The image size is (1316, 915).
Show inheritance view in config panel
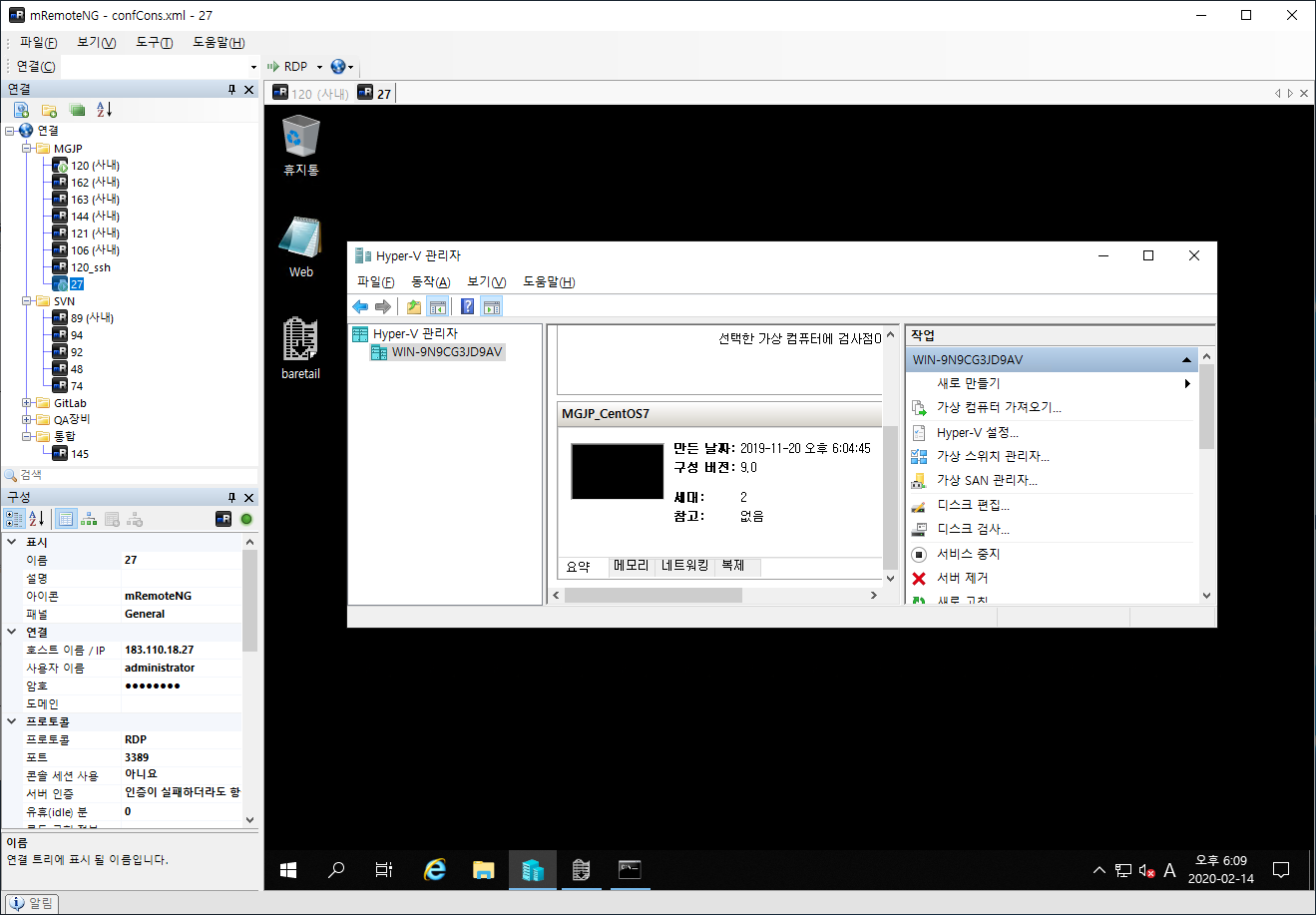coord(89,519)
